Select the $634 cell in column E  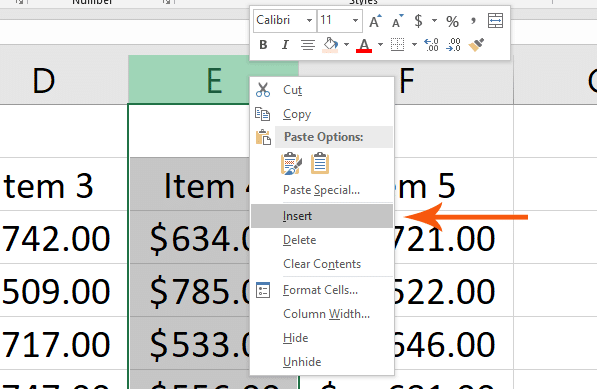click(190, 238)
